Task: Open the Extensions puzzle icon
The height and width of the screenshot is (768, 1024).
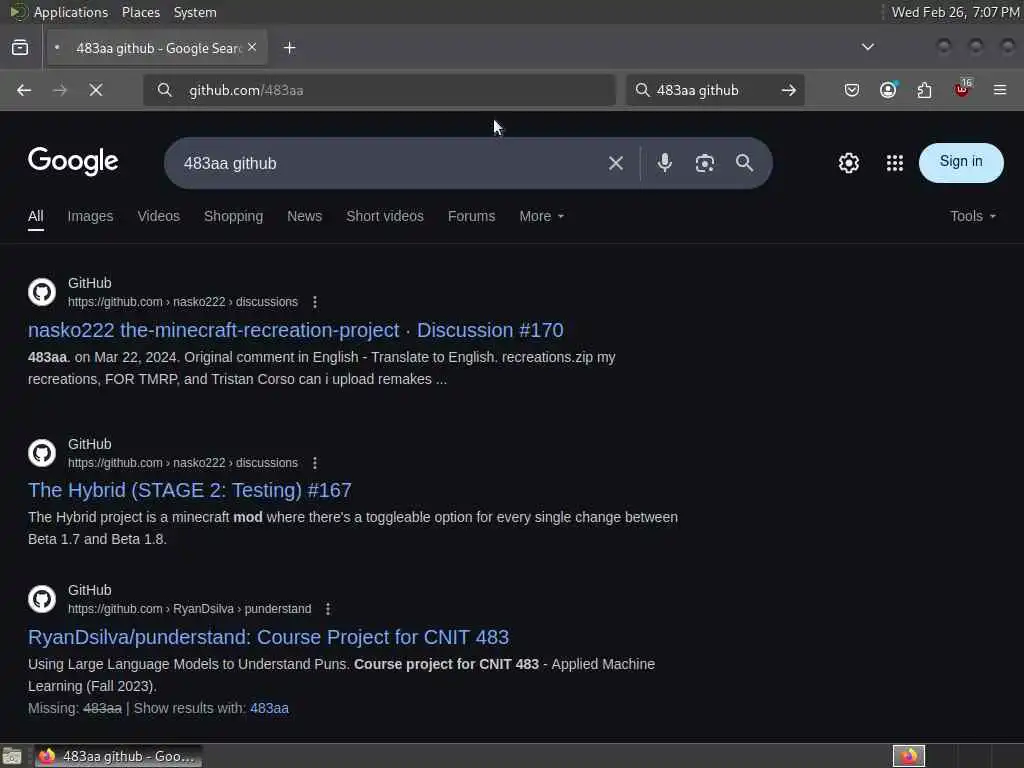Action: 925,90
